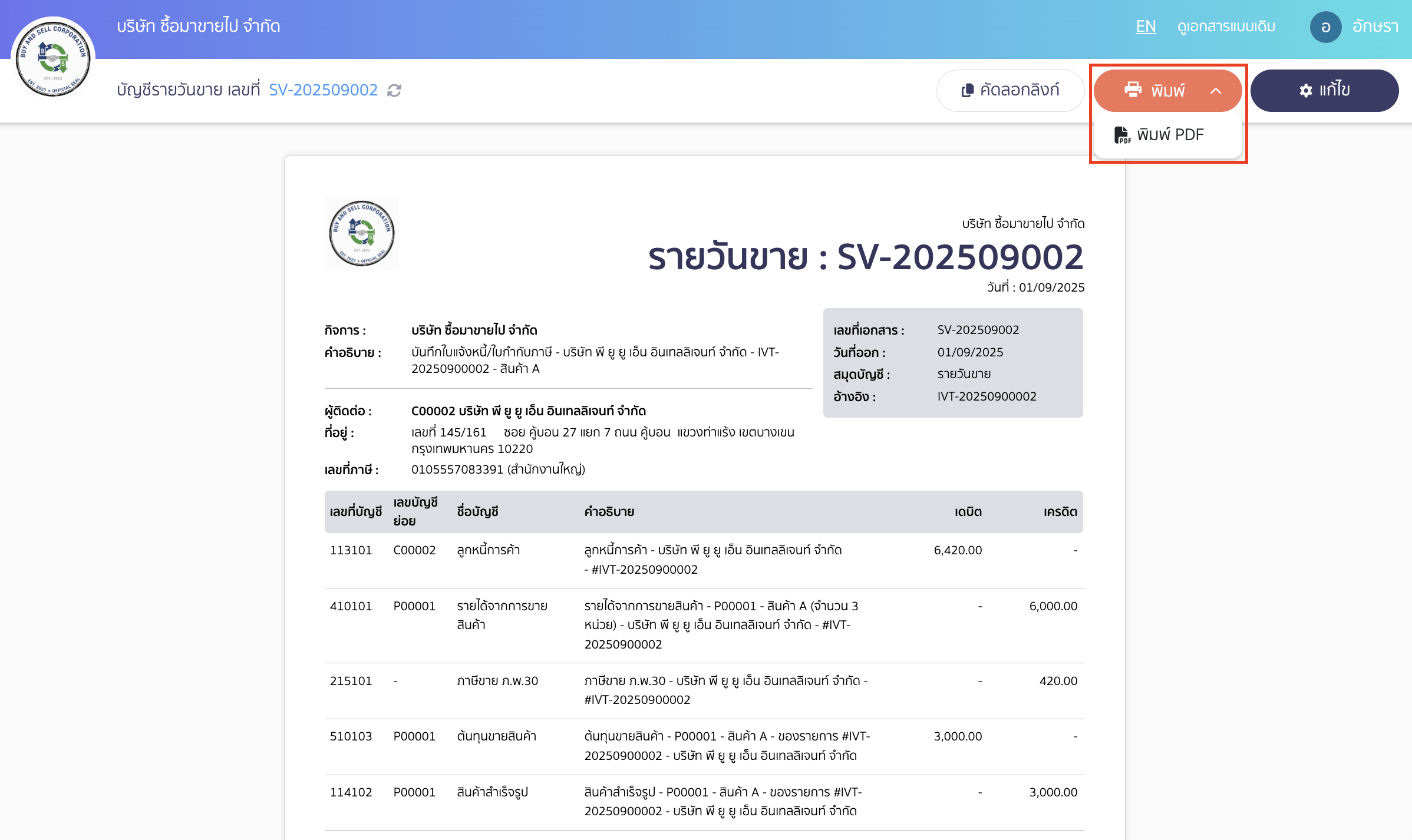This screenshot has width=1412, height=840.
Task: Click the company logo inside document
Action: [362, 233]
